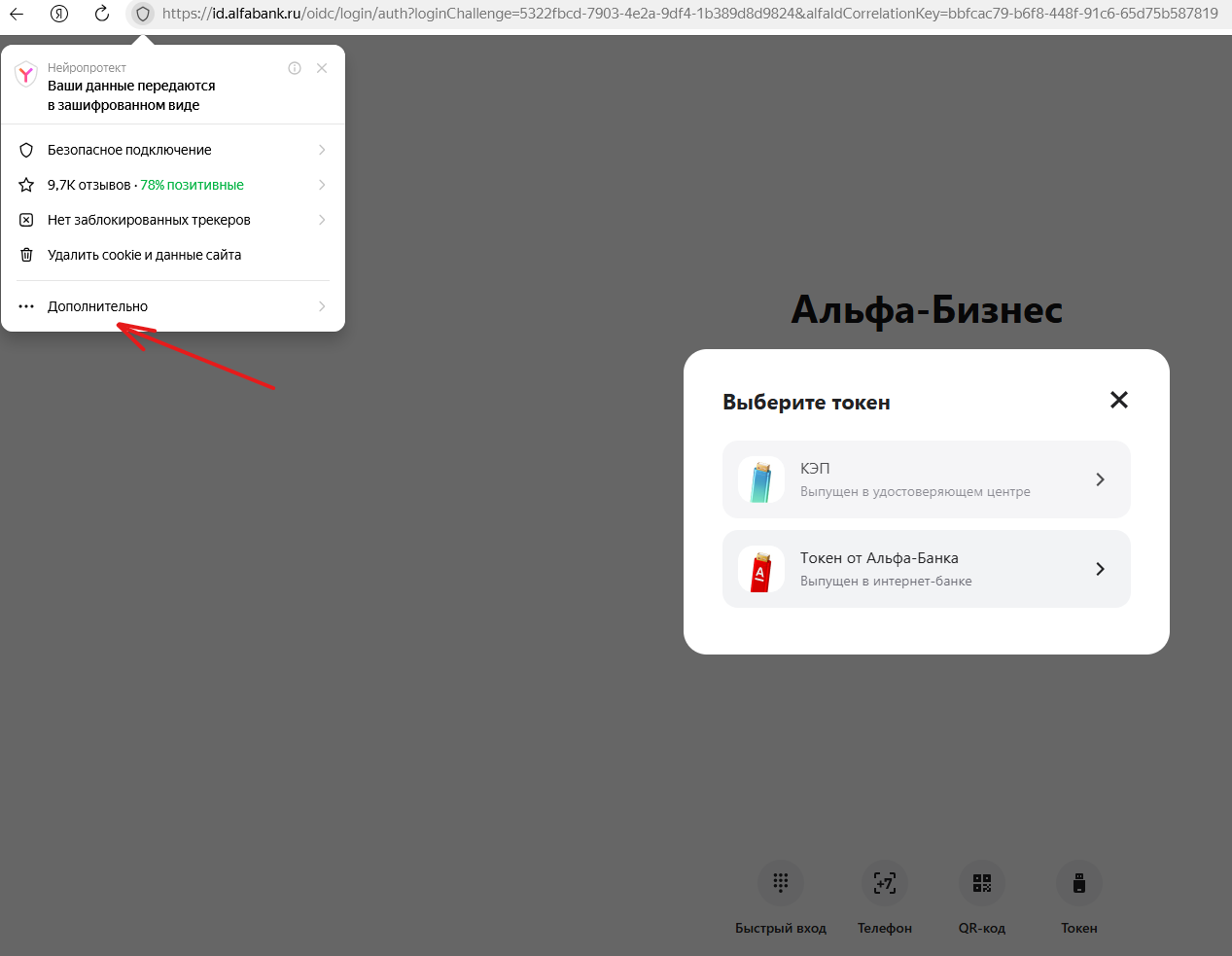The image size is (1232, 956).
Task: Open chevron on Токен от Альфа-Банка row
Action: tap(1100, 569)
